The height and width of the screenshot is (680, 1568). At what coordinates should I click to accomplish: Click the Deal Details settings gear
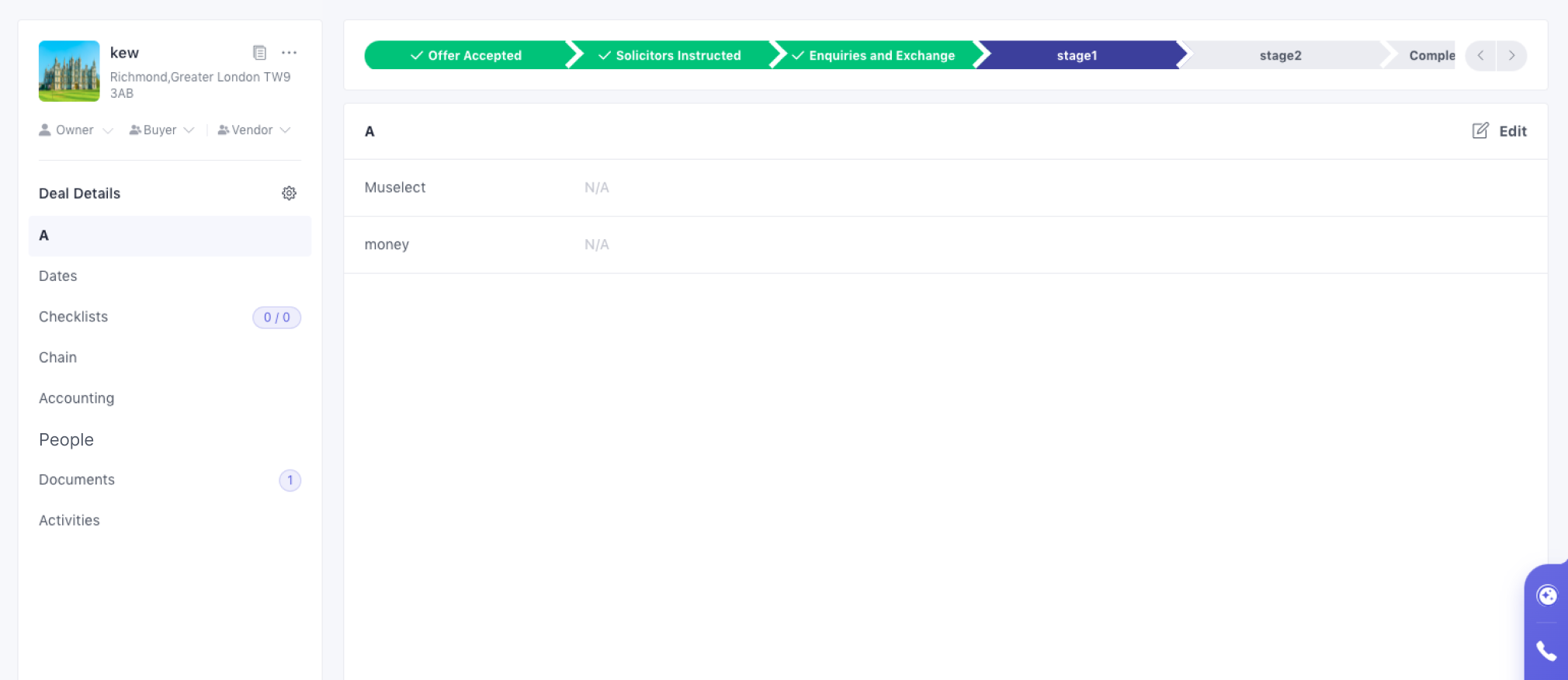click(x=289, y=193)
